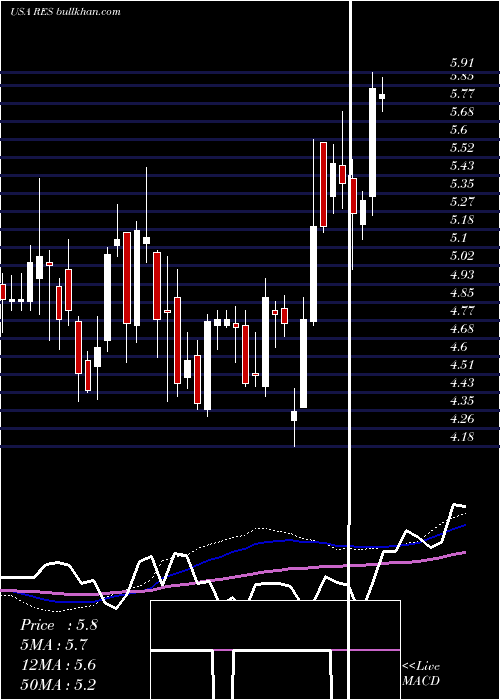This screenshot has width=500, height=700.
Task: Select the 5.68 price axis label
Action: [462, 112]
